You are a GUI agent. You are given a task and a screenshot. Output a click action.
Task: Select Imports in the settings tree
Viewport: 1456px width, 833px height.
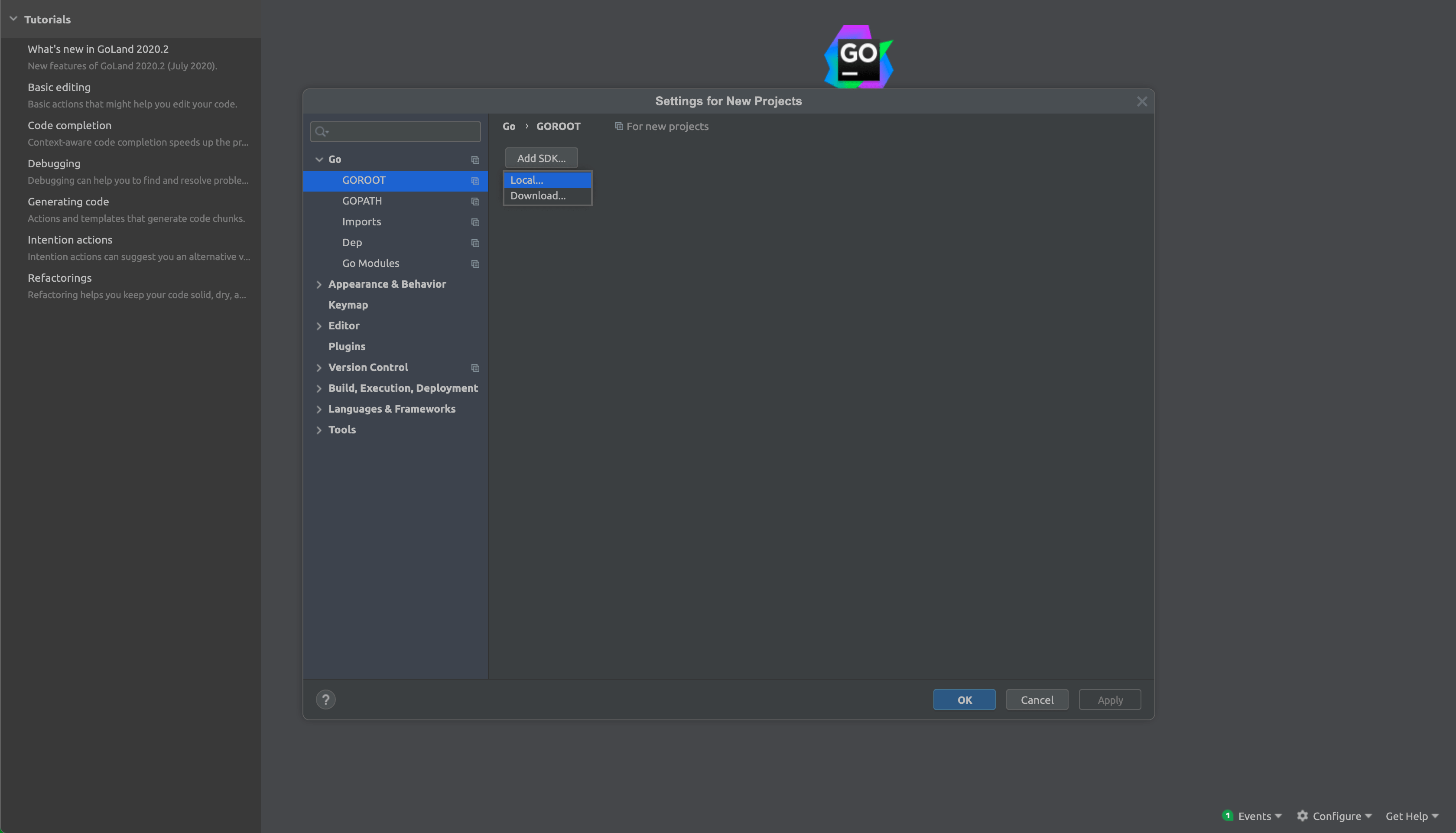pyautogui.click(x=395, y=222)
